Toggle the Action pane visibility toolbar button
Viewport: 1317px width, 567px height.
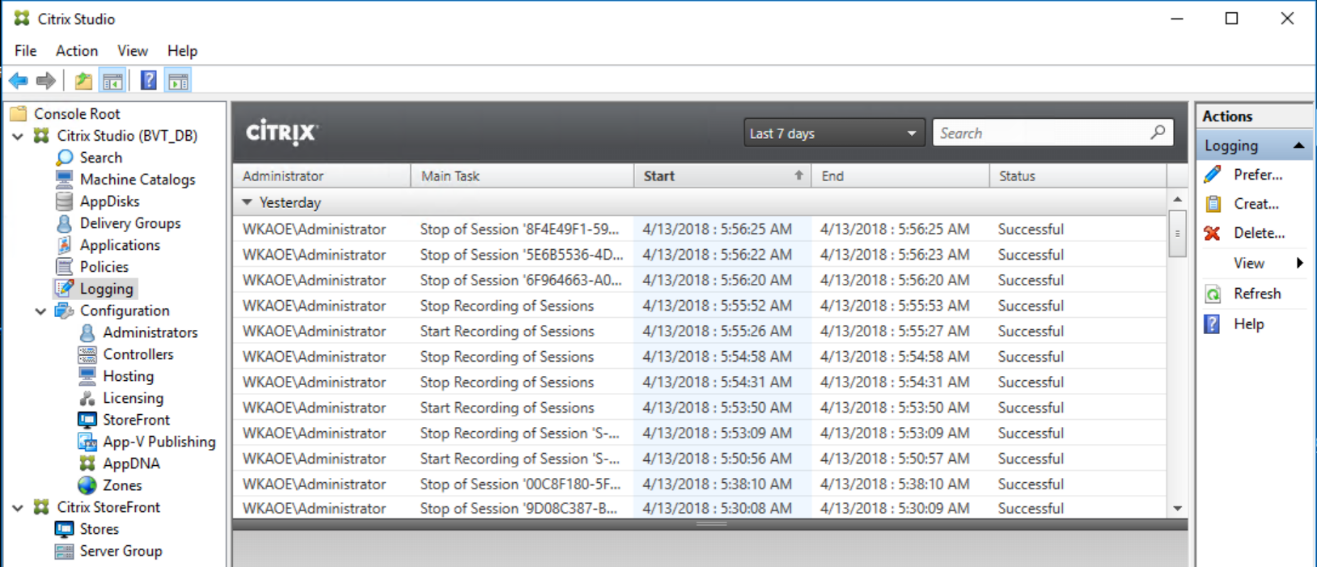coord(178,81)
